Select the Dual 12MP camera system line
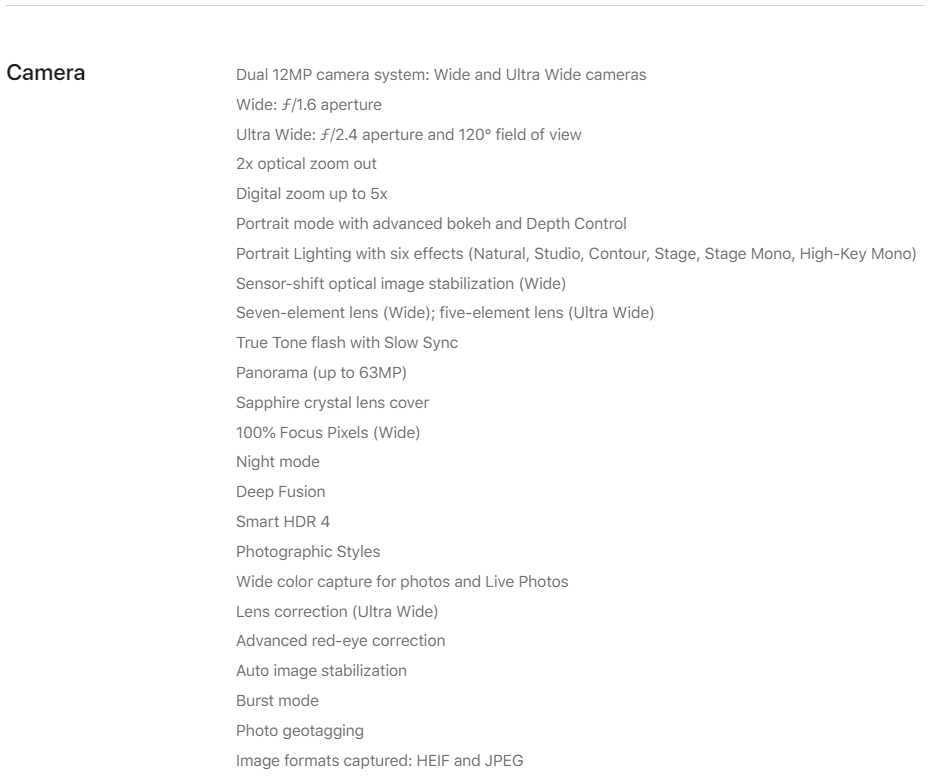937x776 pixels. pos(441,75)
